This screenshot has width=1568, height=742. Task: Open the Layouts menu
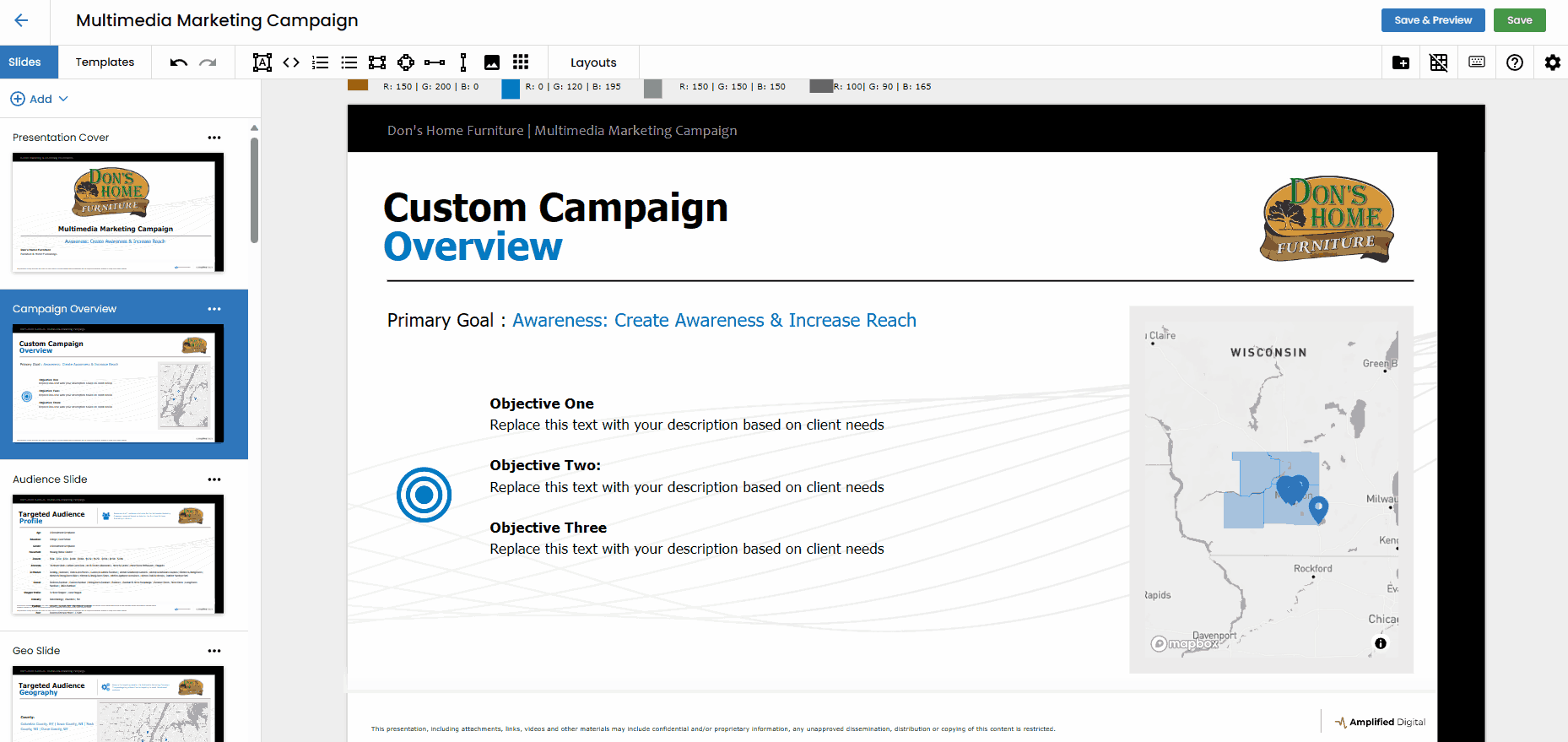click(x=593, y=62)
